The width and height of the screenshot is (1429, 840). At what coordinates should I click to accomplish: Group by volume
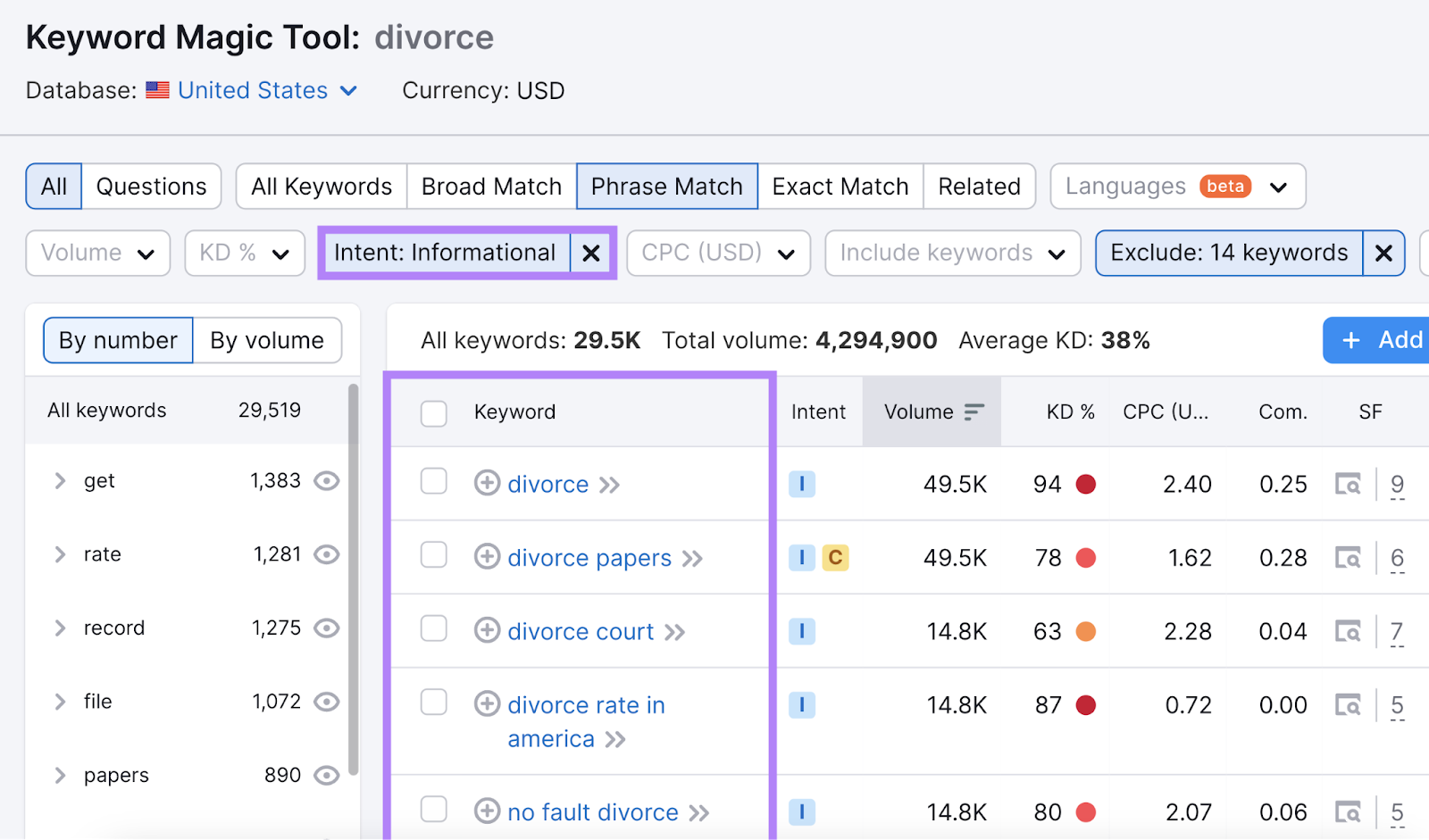tap(267, 341)
